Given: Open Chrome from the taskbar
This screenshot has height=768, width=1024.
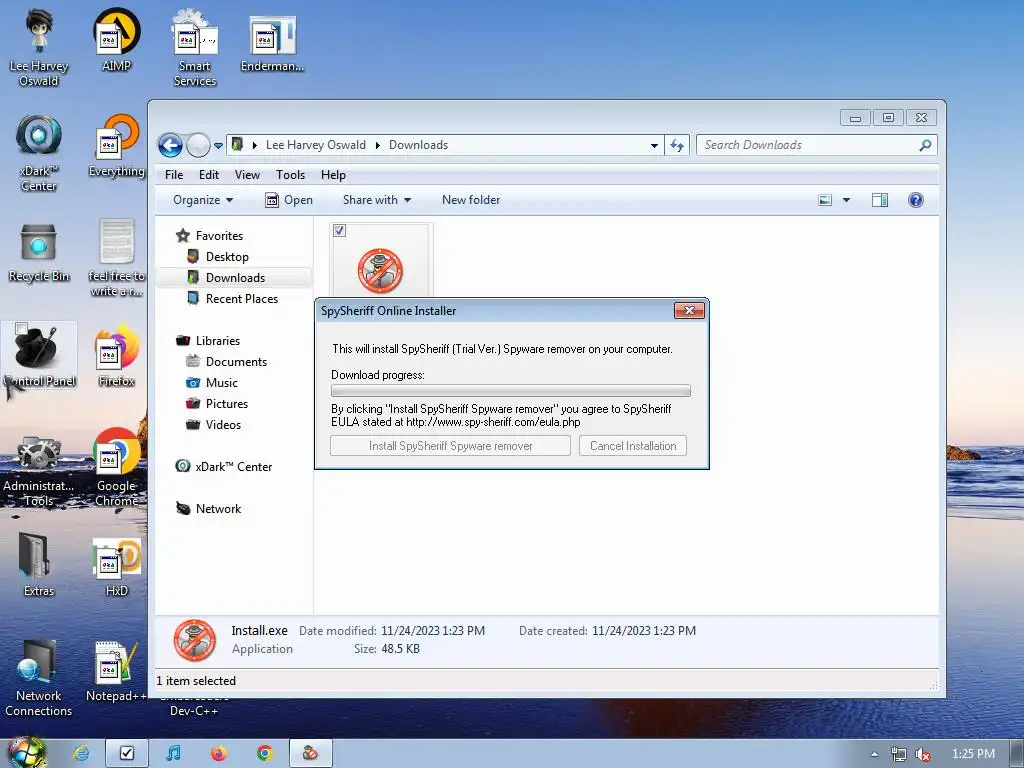Looking at the screenshot, I should click(264, 754).
